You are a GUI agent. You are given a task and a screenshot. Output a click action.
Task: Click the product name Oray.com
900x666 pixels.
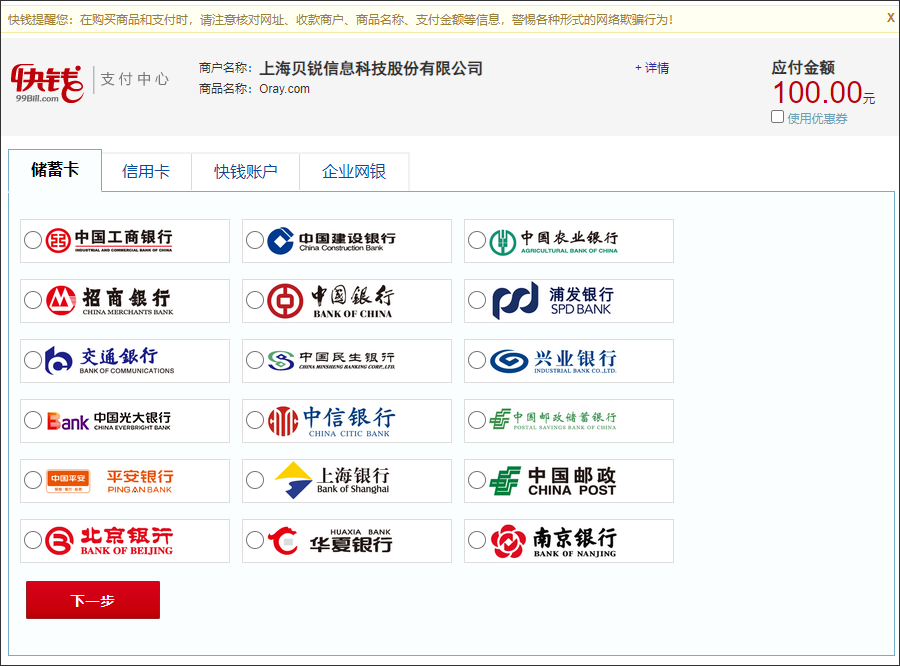point(285,89)
